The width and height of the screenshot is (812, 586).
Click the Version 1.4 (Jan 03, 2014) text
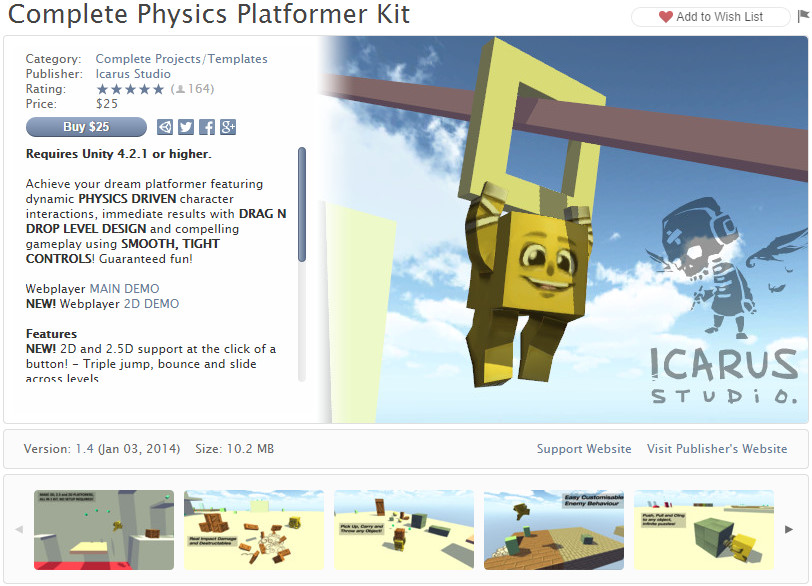102,449
